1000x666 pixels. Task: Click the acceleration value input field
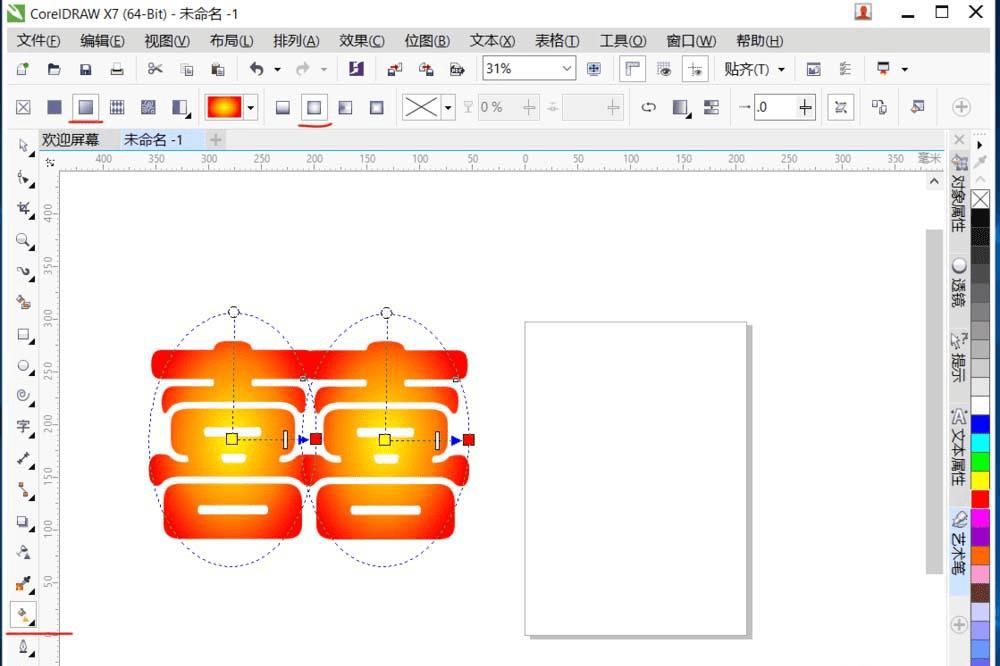[775, 107]
